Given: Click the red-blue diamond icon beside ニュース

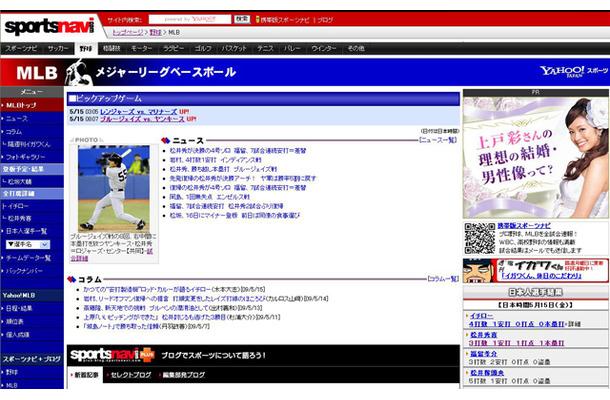Looking at the screenshot, I should (165, 140).
